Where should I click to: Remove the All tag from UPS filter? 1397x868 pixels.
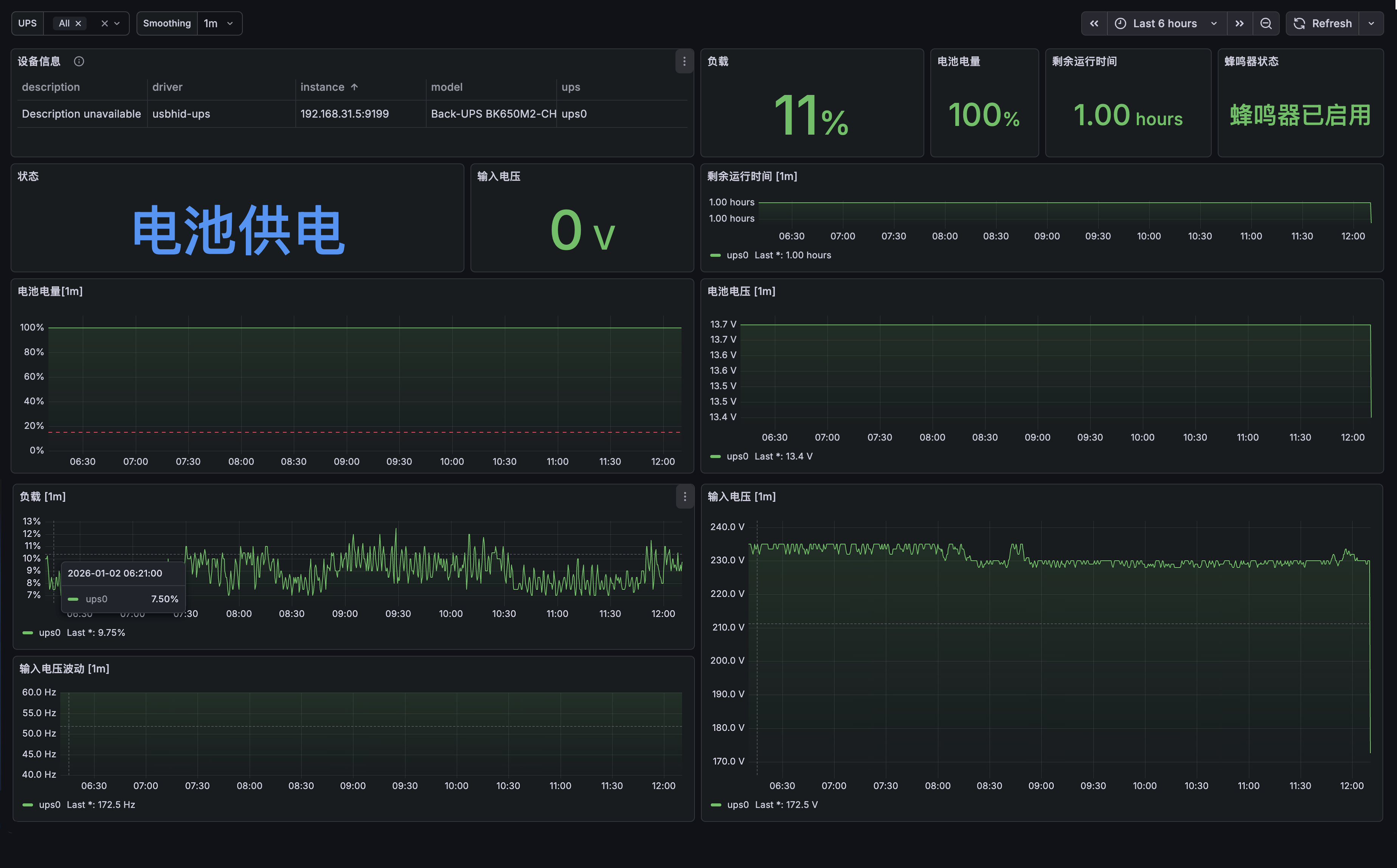point(79,23)
